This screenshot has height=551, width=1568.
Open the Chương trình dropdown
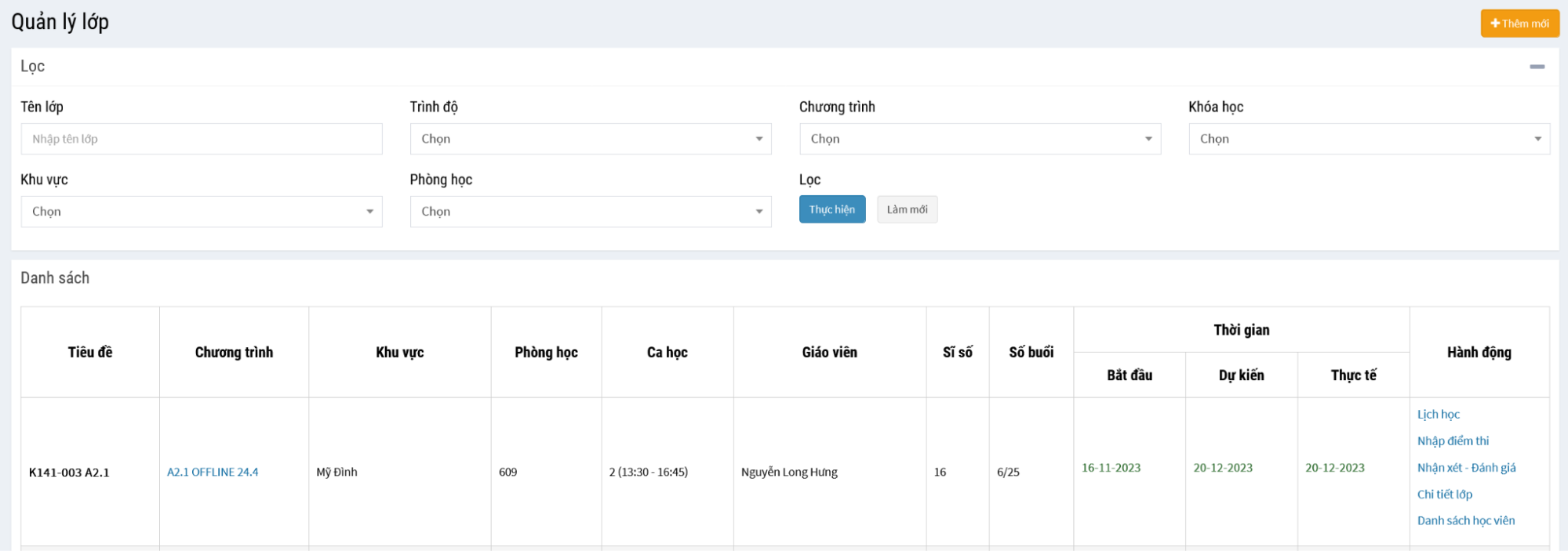[980, 139]
